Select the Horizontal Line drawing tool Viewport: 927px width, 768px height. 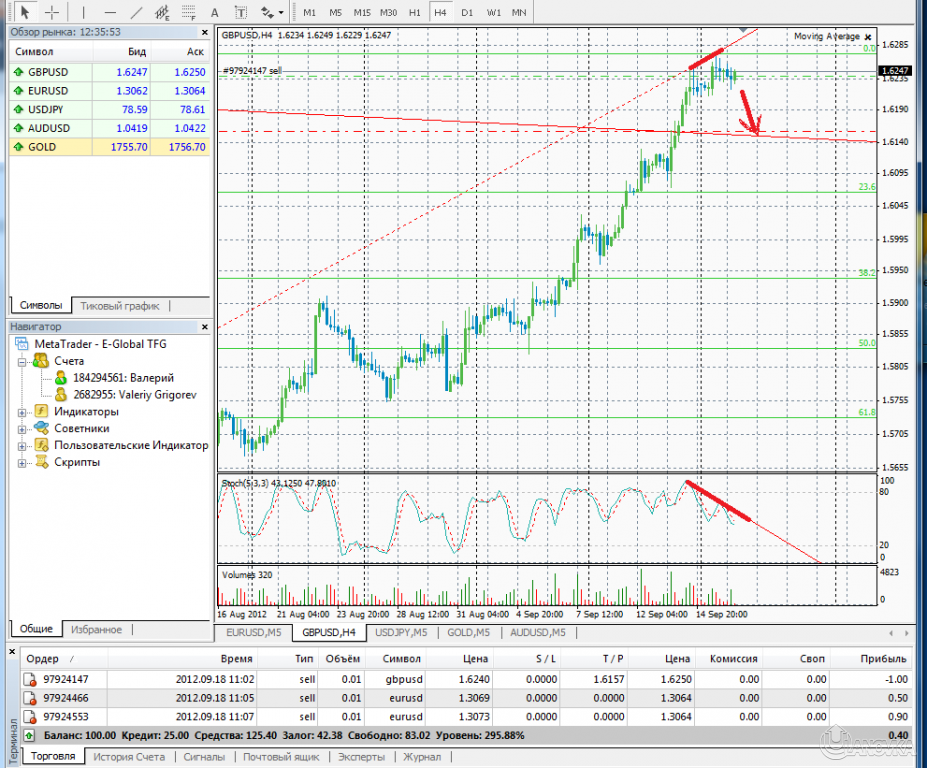pyautogui.click(x=110, y=12)
